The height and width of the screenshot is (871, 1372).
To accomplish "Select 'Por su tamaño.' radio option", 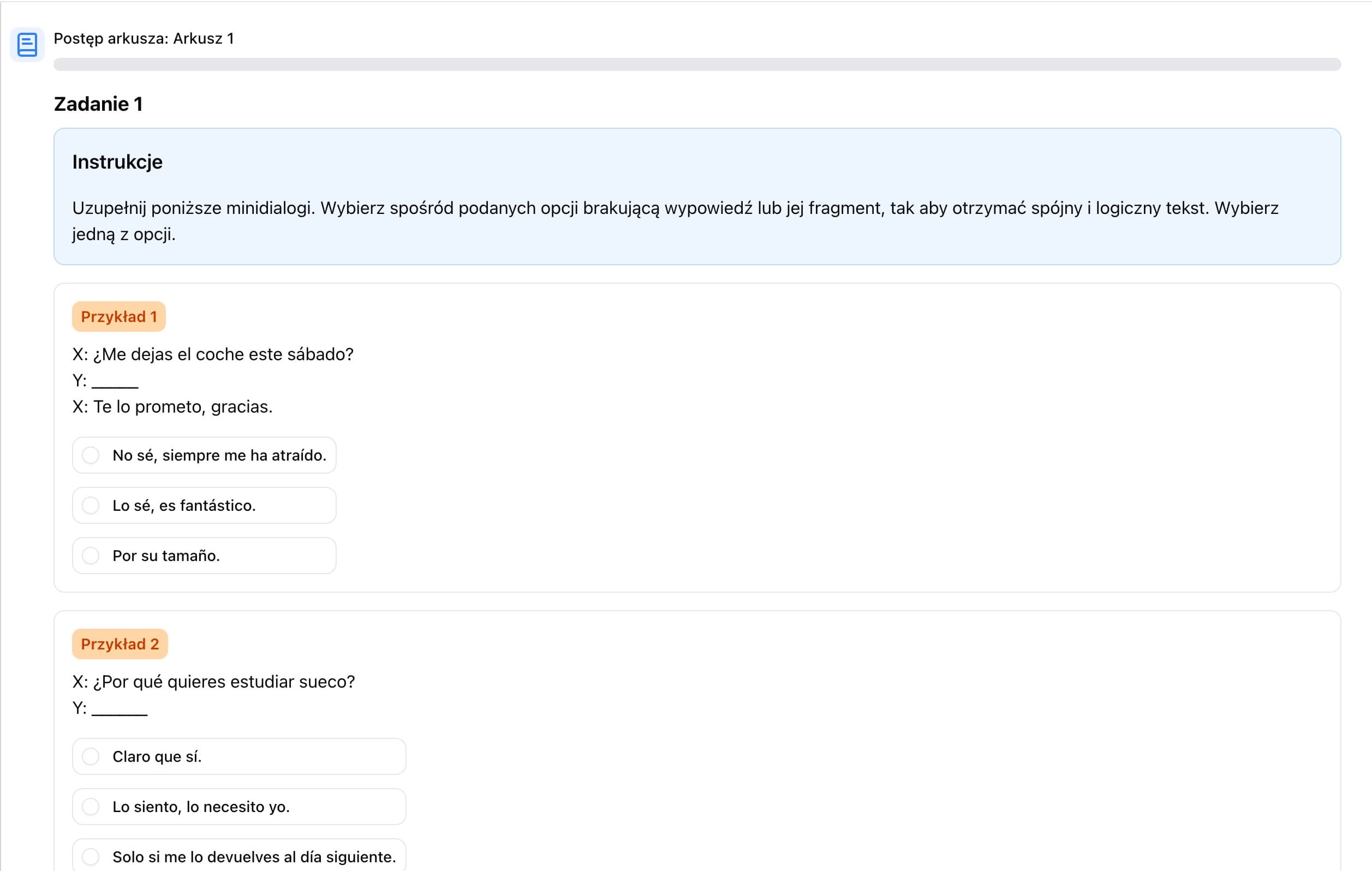I will tap(91, 556).
